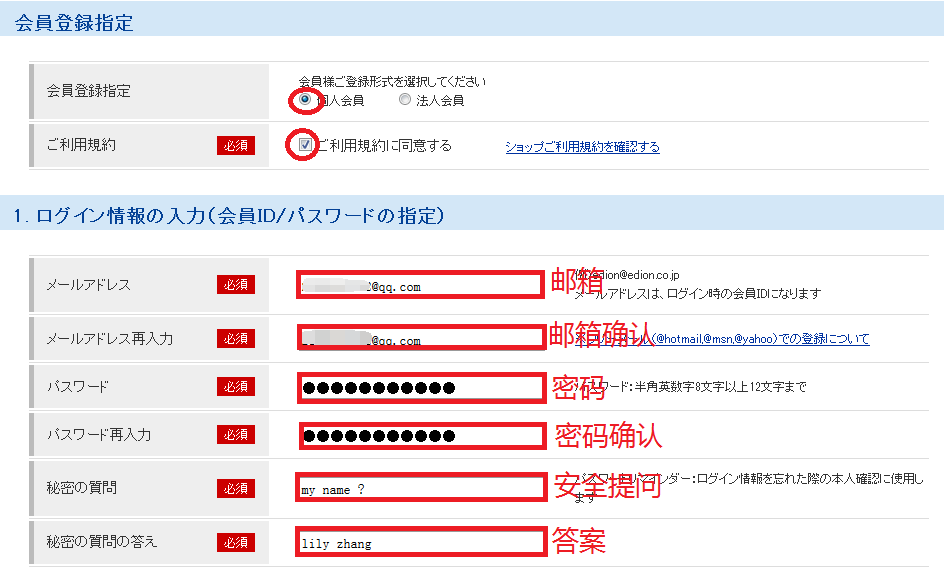Open the hotmail/msn/yahoo registration info link
Image resolution: width=946 pixels, height=569 pixels.
pyautogui.click(x=760, y=339)
